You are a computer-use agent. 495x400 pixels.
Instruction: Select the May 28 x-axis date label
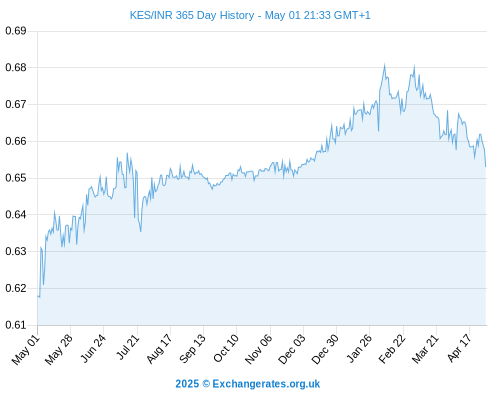click(59, 349)
